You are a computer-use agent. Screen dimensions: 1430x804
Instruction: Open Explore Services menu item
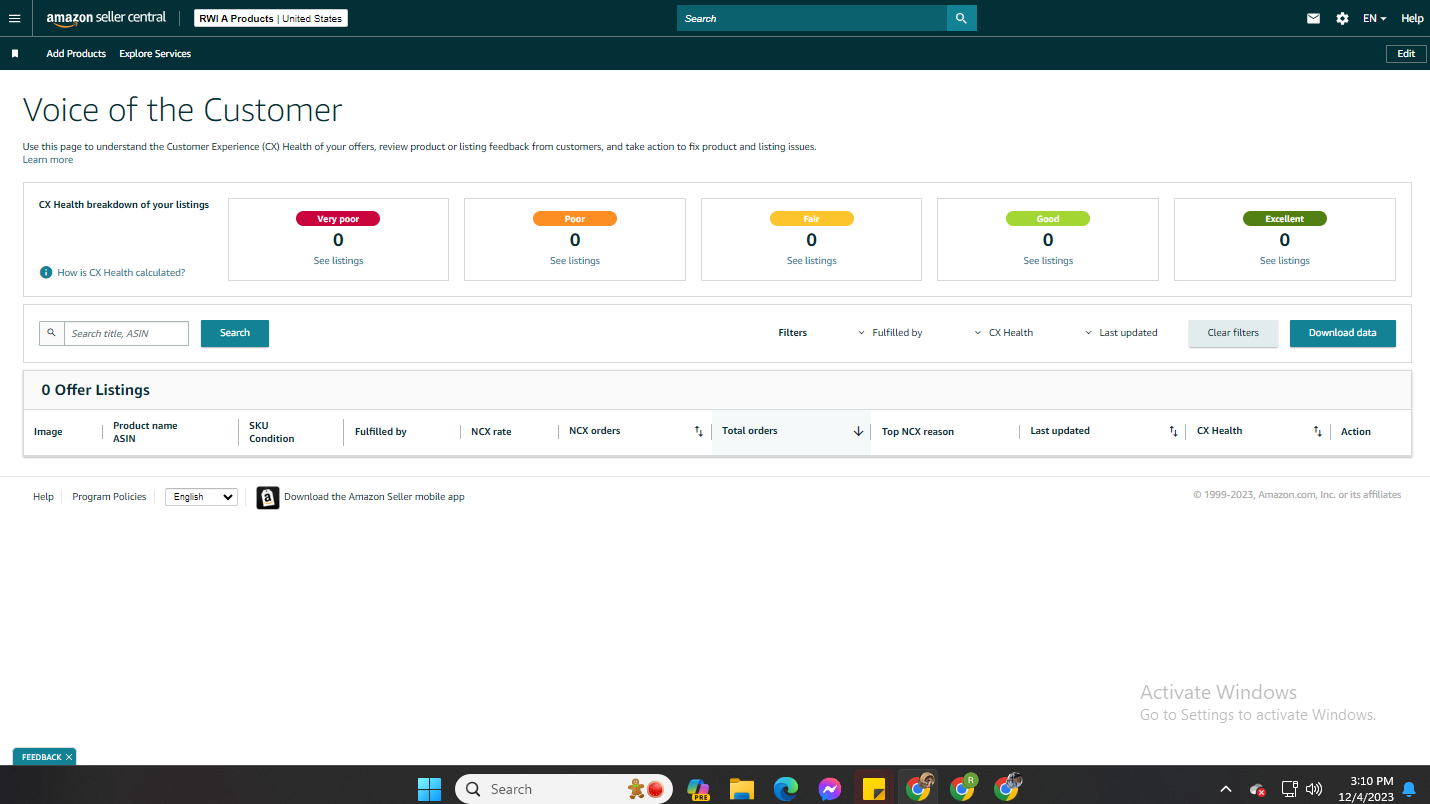pyautogui.click(x=155, y=54)
